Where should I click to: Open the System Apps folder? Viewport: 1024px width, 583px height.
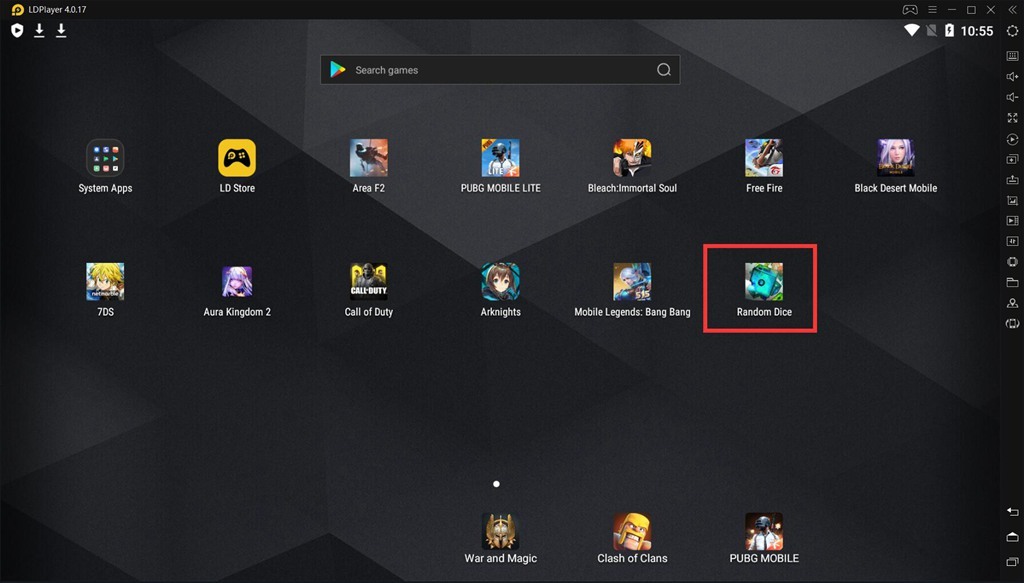(x=105, y=158)
